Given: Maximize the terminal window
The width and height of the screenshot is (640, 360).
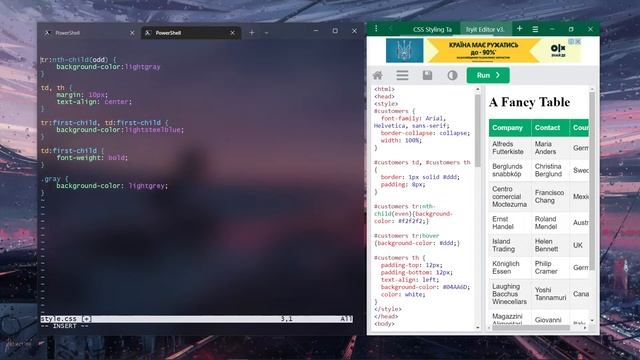Looking at the screenshot, I should click(x=335, y=31).
